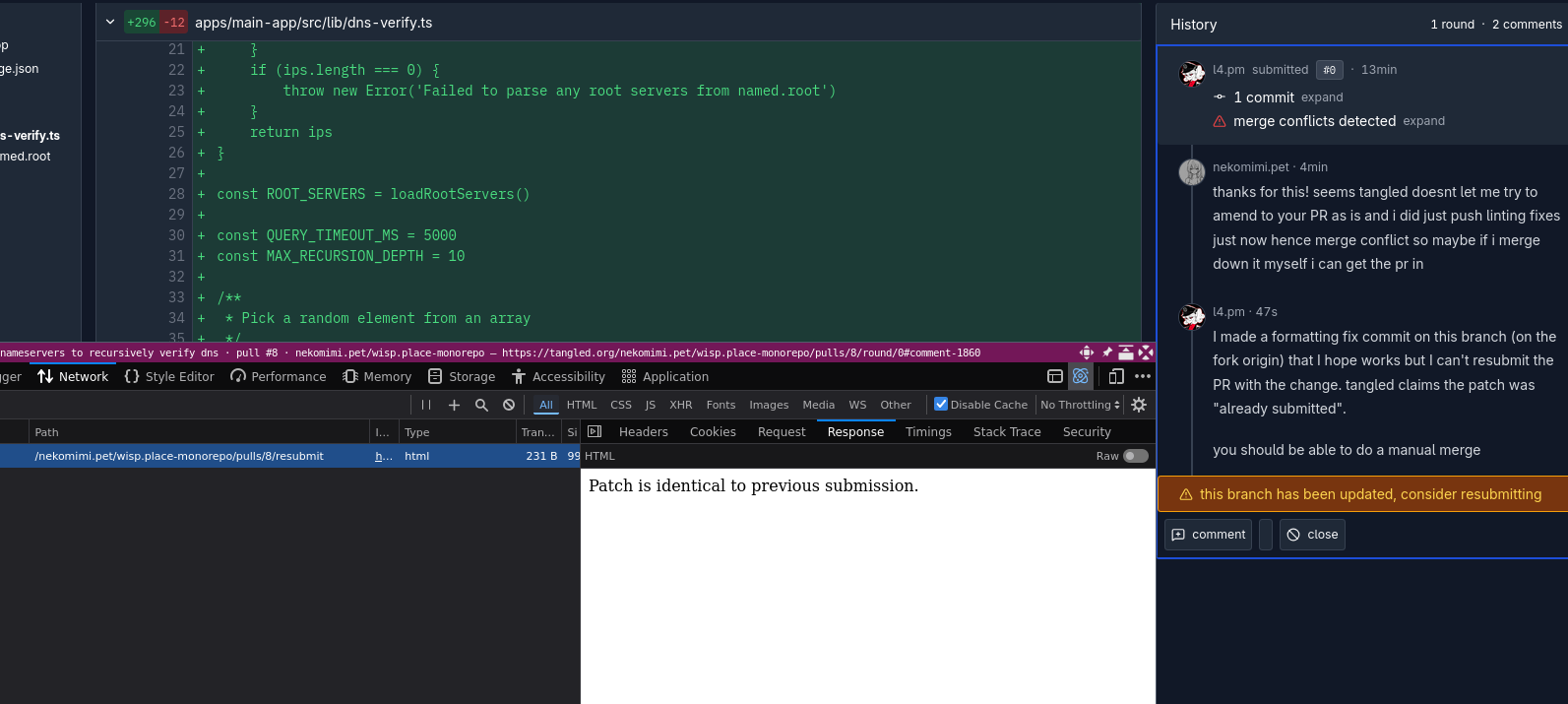
Task: Expand merge conflicts detected details
Action: point(1423,121)
